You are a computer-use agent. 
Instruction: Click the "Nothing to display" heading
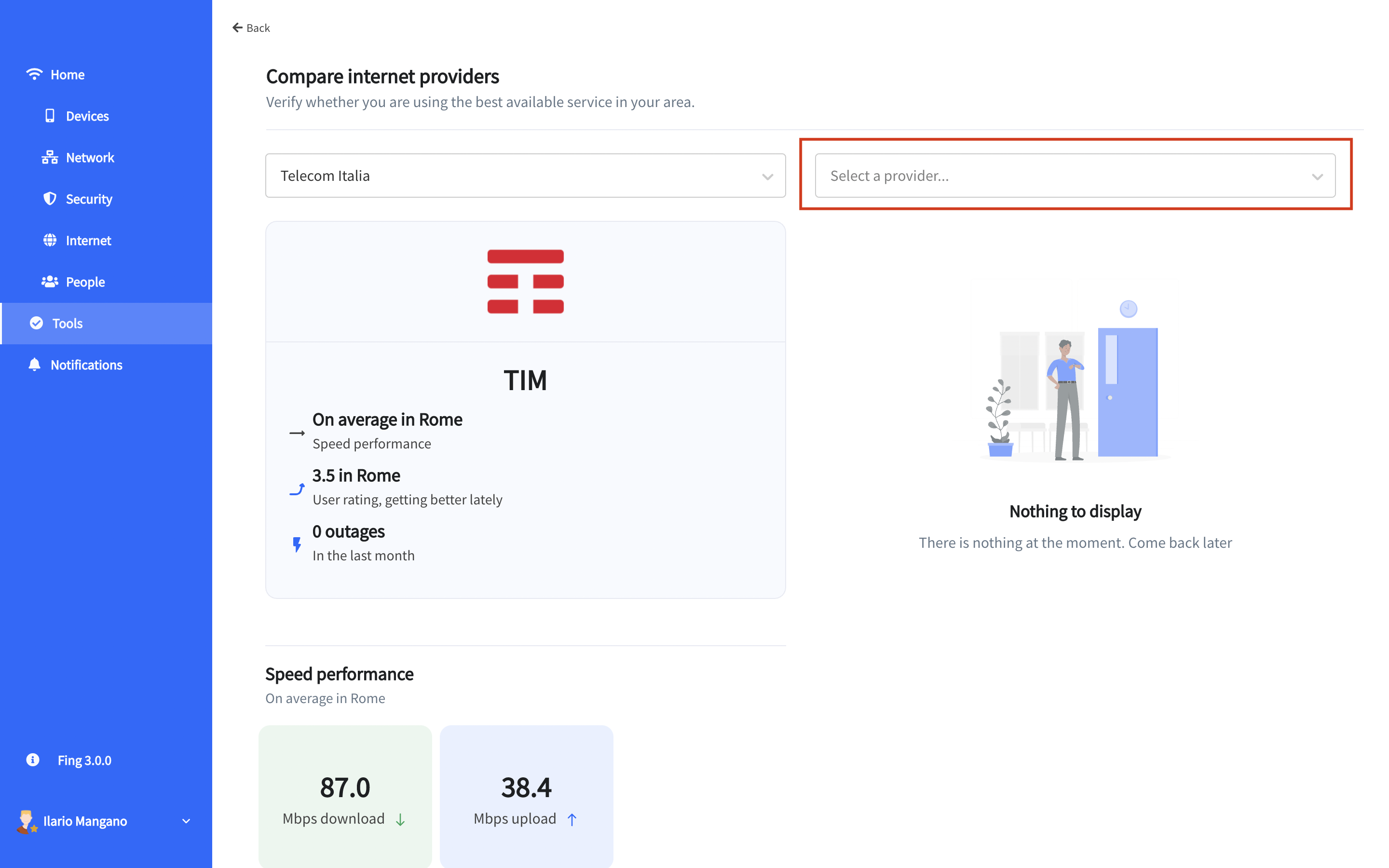point(1075,511)
